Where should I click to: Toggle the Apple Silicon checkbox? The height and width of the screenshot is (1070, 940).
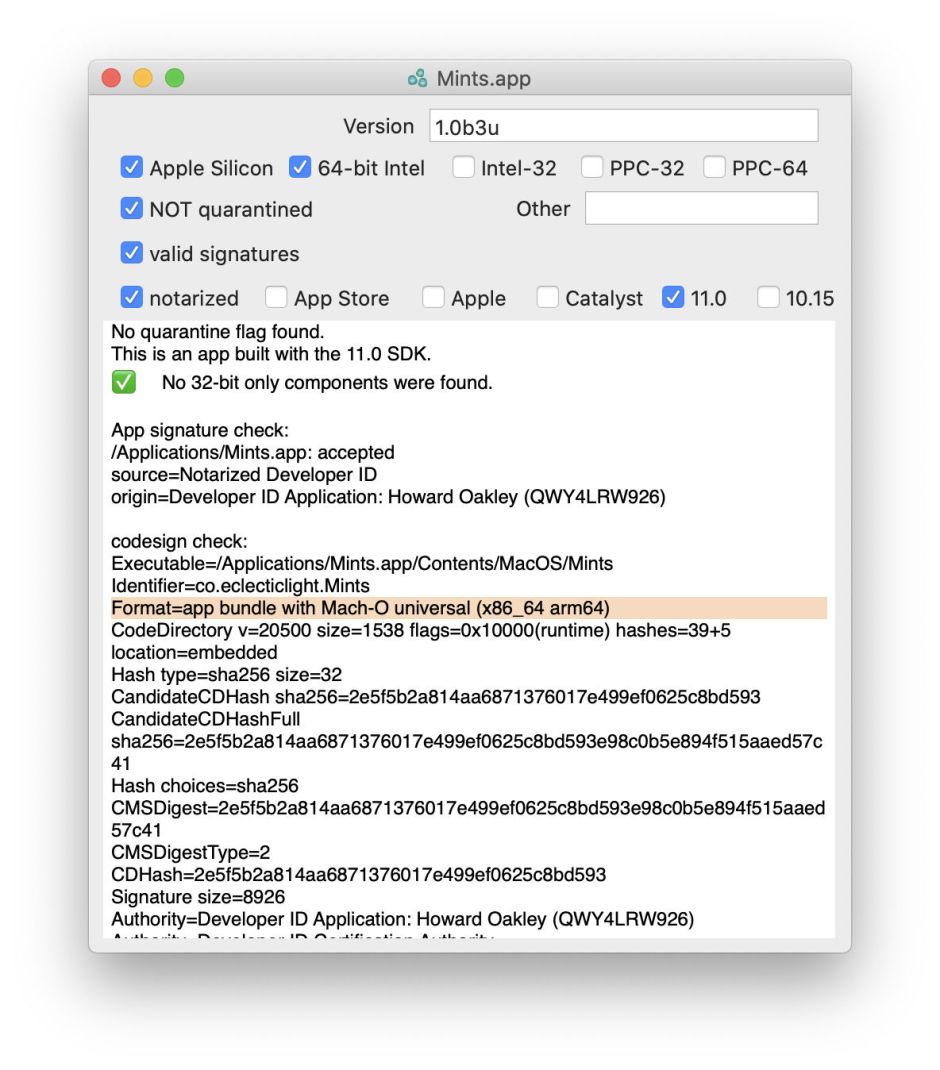click(132, 168)
